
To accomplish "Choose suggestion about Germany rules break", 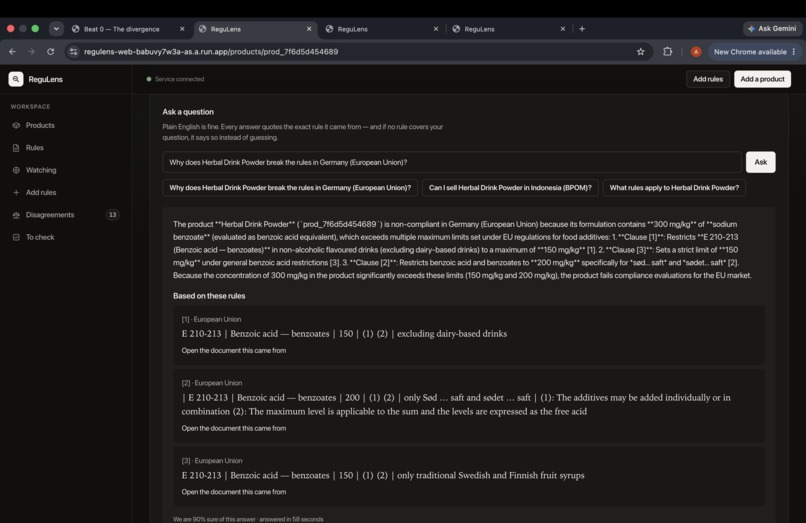I will point(290,188).
